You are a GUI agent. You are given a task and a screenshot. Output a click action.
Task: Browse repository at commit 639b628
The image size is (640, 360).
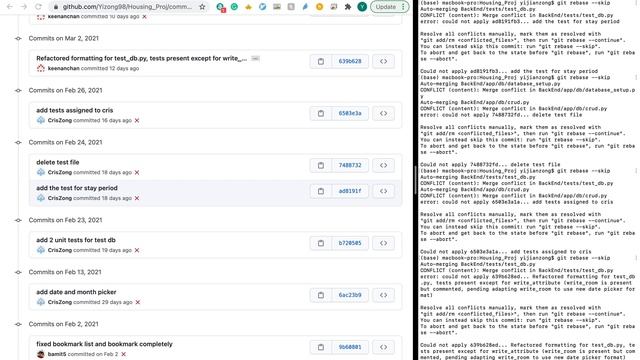[x=383, y=61]
